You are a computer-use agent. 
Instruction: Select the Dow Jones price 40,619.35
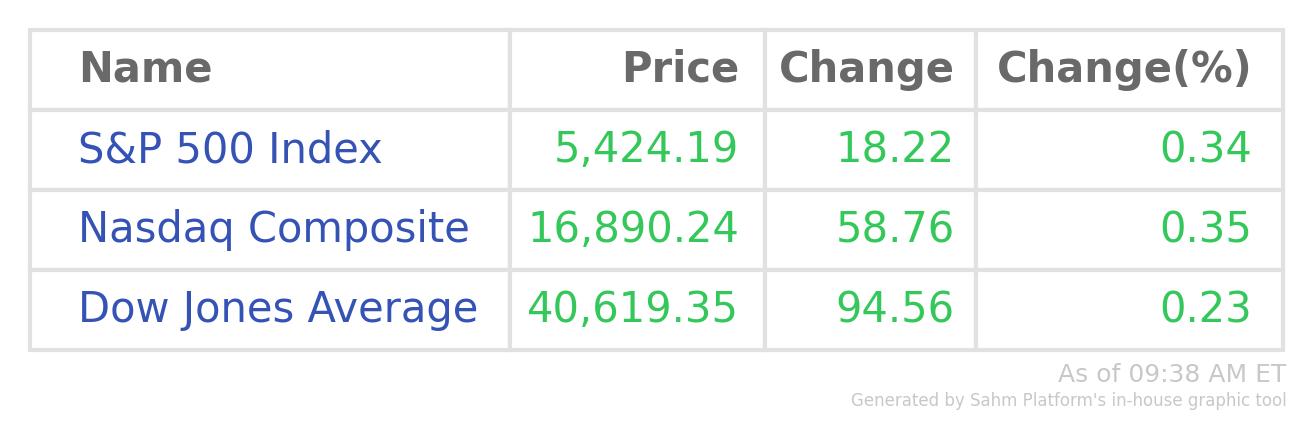tap(632, 308)
